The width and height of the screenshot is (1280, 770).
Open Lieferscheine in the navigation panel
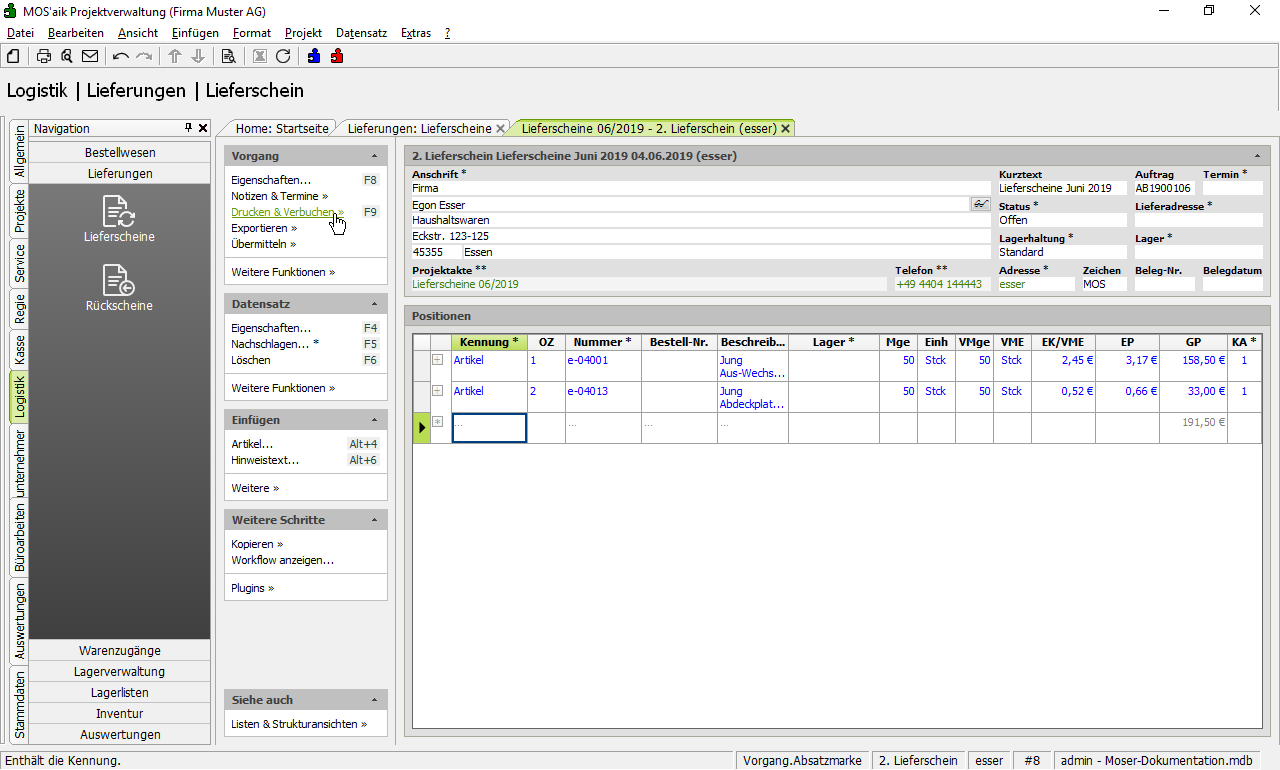click(119, 220)
